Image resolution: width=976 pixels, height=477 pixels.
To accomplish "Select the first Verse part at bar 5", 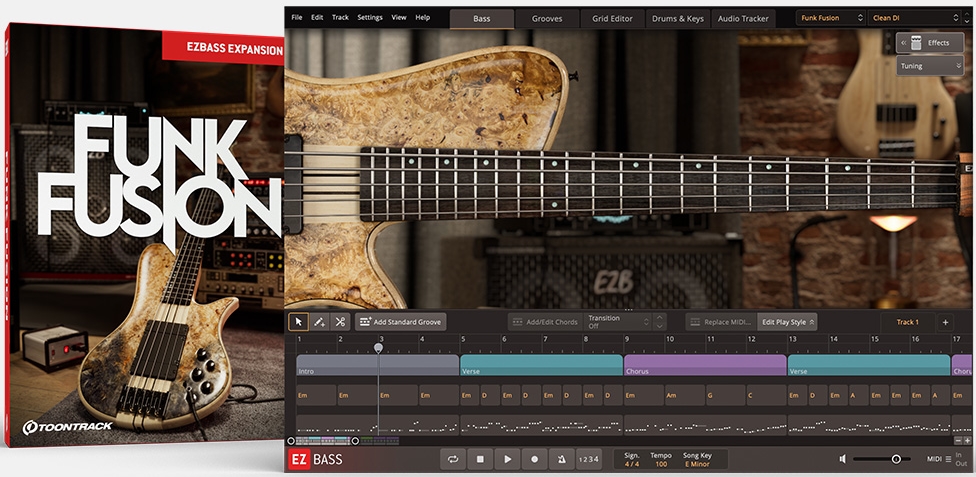I will pos(542,365).
